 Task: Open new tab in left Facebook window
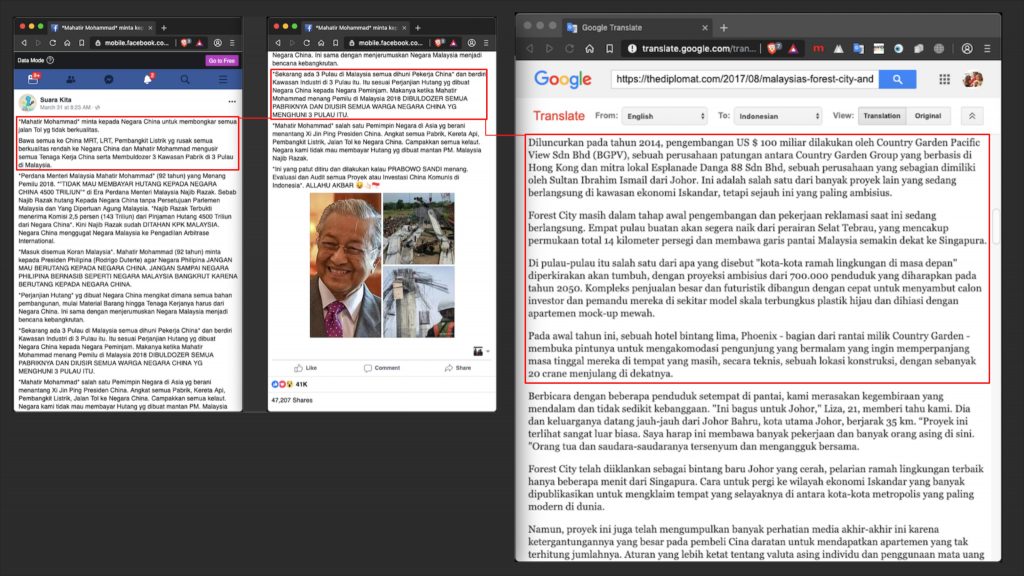(164, 27)
